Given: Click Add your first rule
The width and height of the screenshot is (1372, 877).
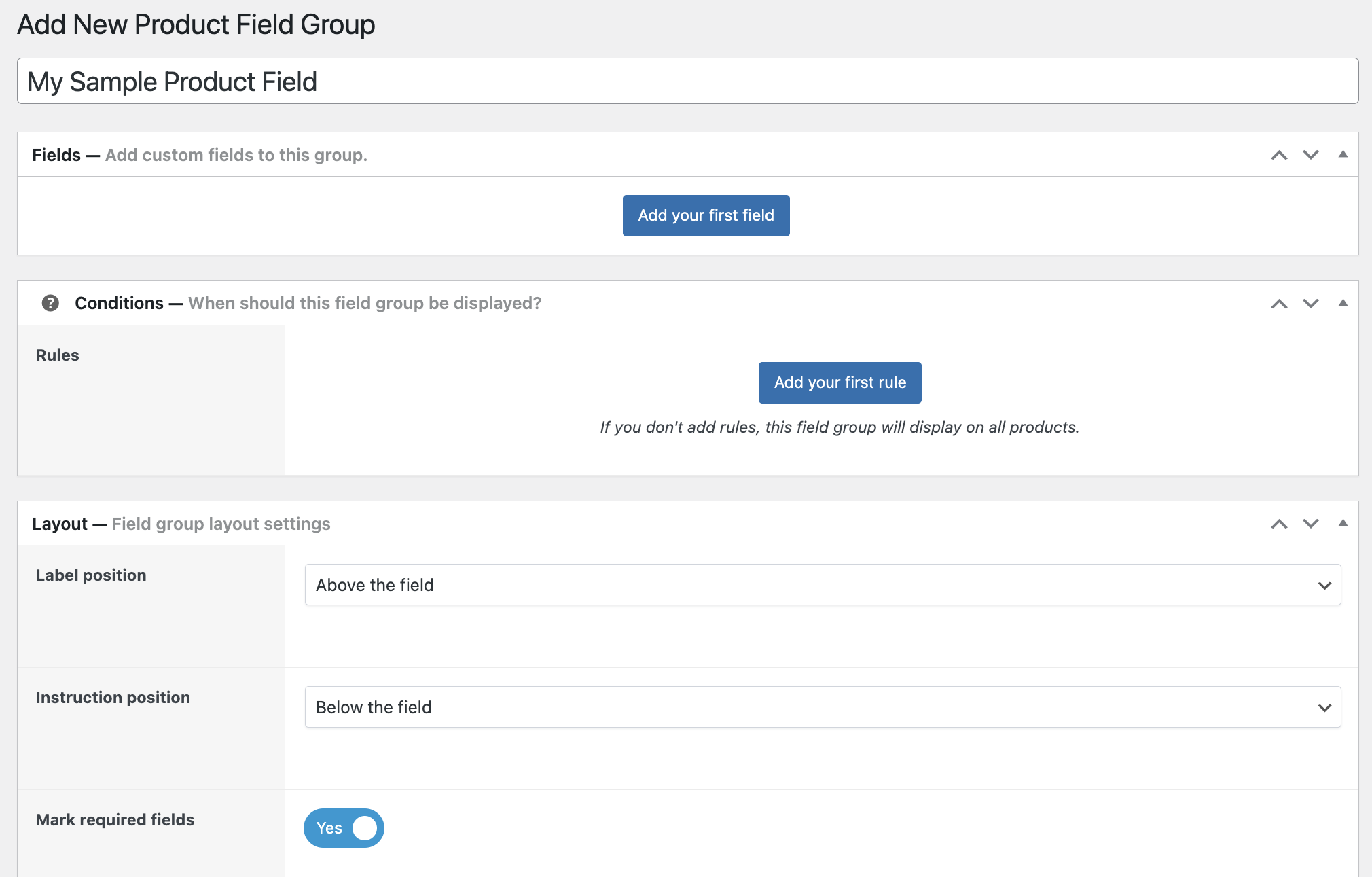Looking at the screenshot, I should (840, 382).
